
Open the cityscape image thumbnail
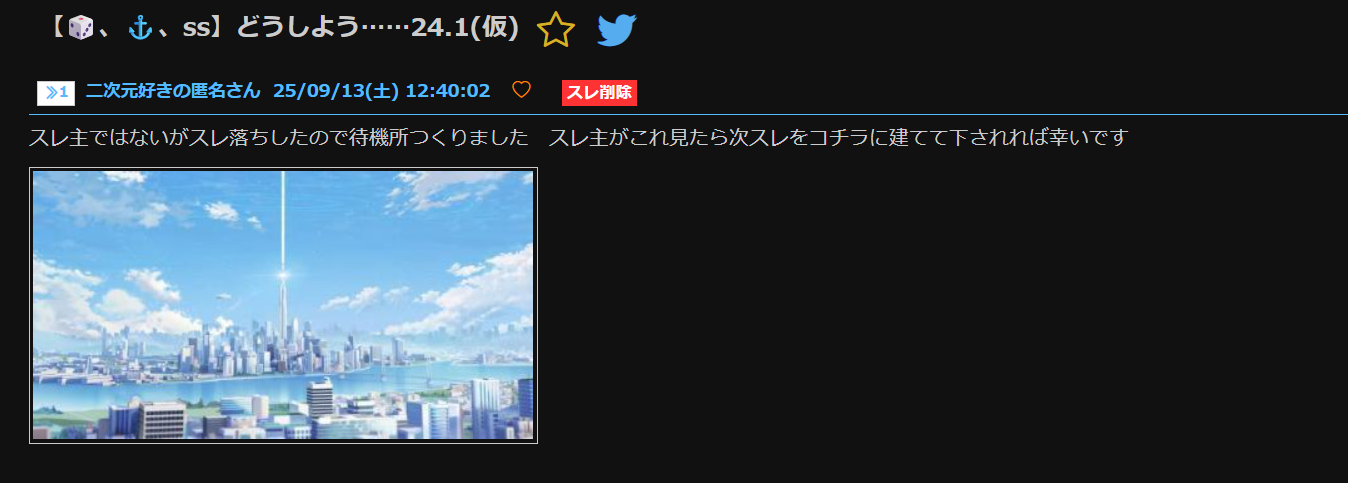click(283, 305)
